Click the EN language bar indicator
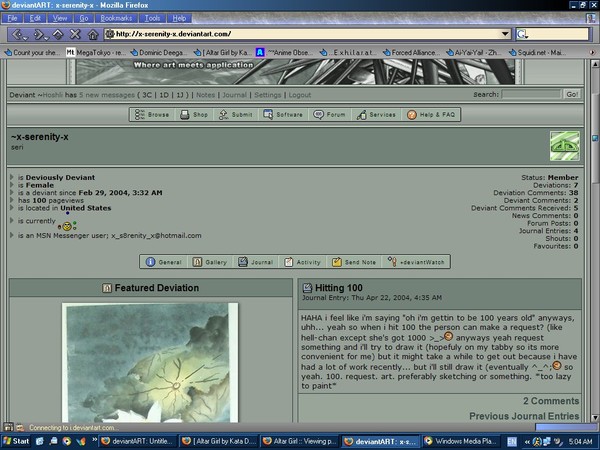600x450 pixels. tap(512, 442)
